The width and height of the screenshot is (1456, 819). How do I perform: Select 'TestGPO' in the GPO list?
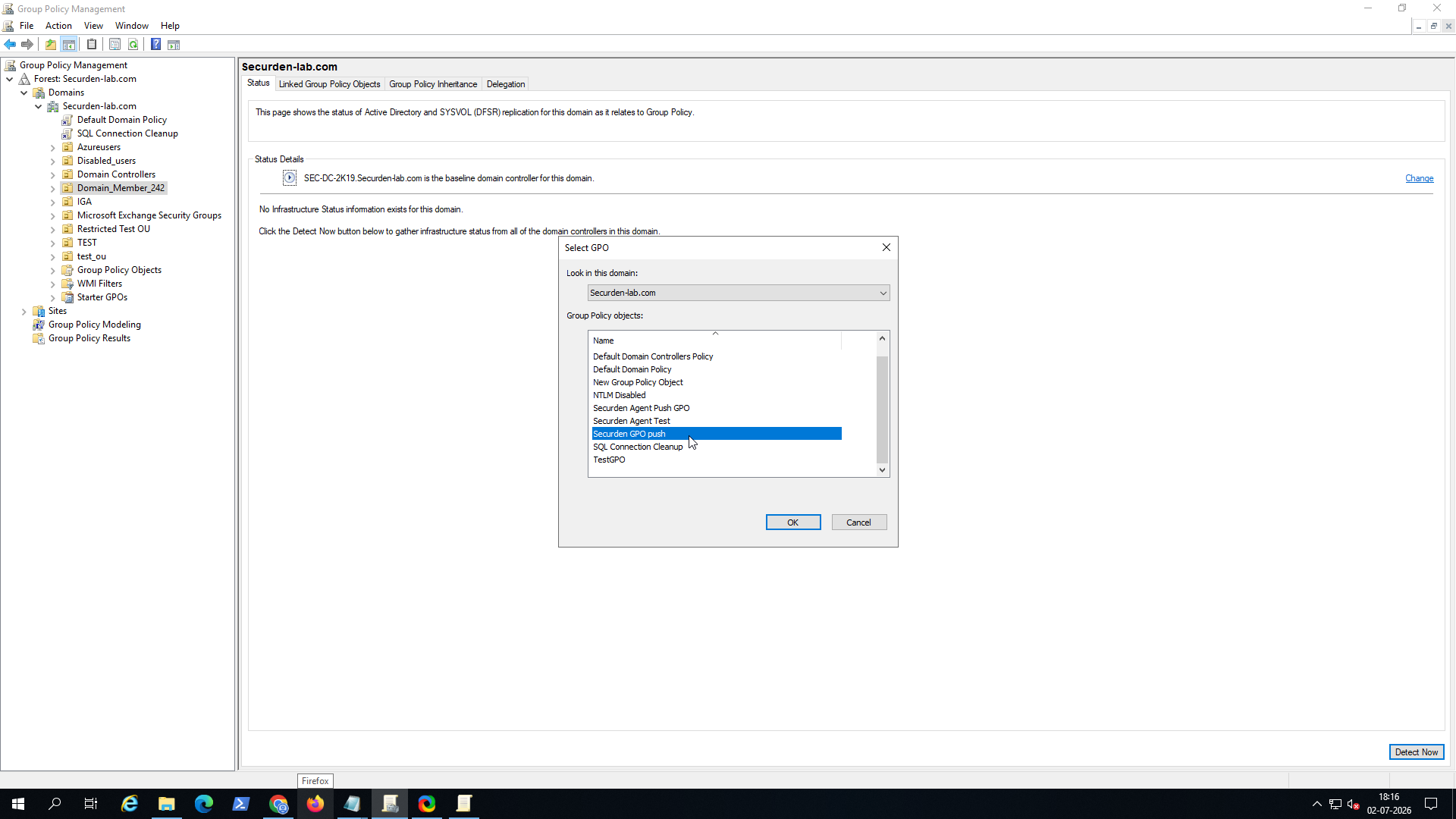pos(609,460)
